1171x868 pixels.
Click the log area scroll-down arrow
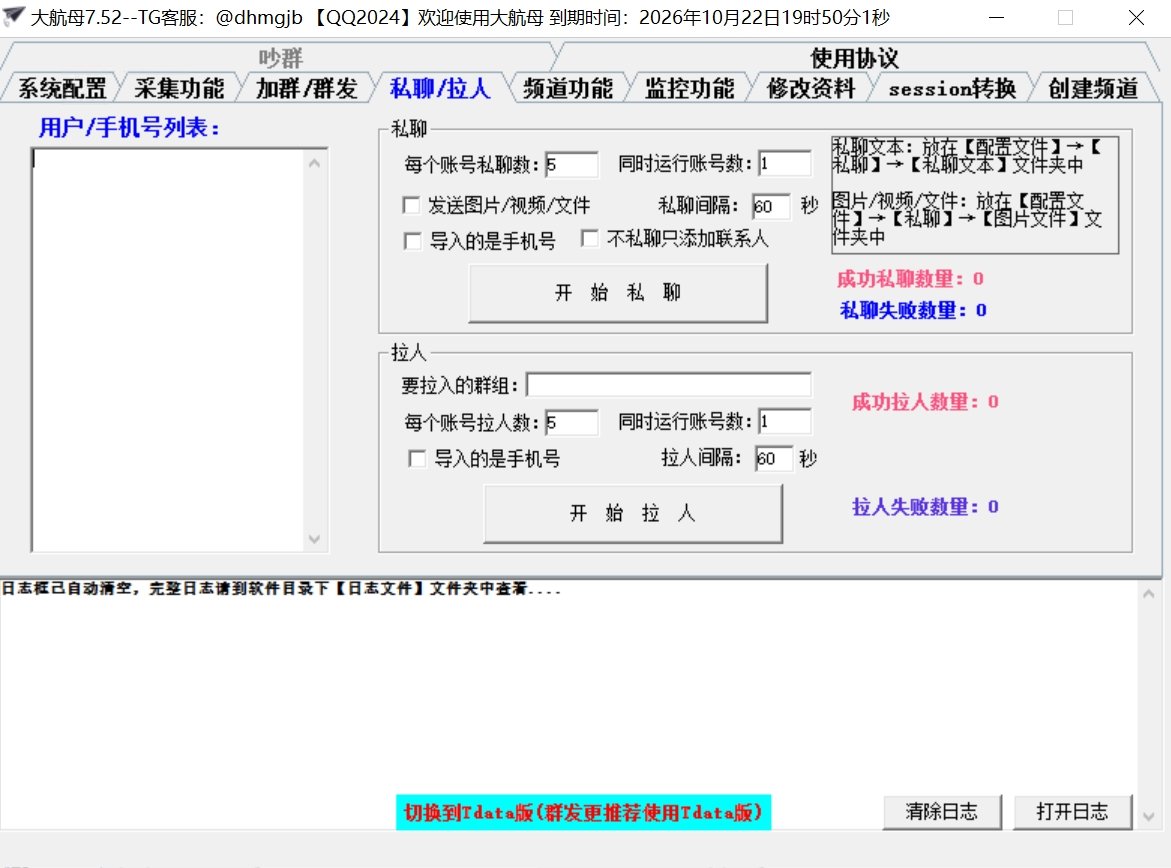tap(1149, 817)
